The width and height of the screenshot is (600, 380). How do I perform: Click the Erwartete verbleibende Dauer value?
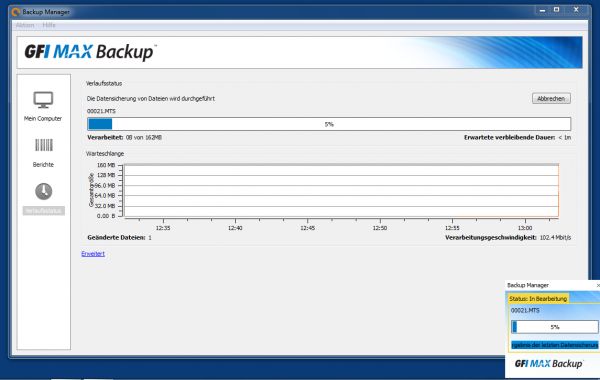click(x=564, y=137)
